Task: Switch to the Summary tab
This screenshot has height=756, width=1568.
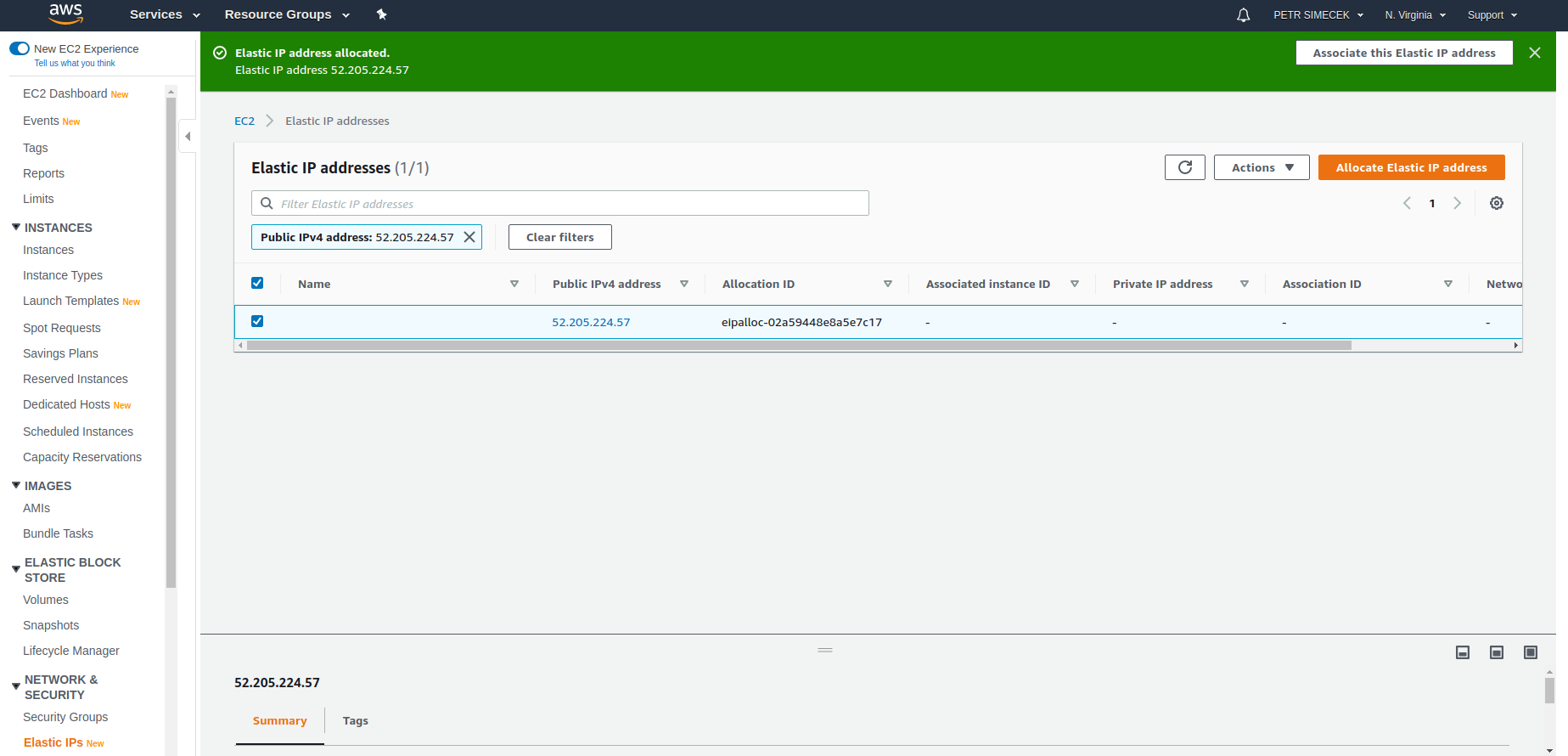Action: point(279,720)
